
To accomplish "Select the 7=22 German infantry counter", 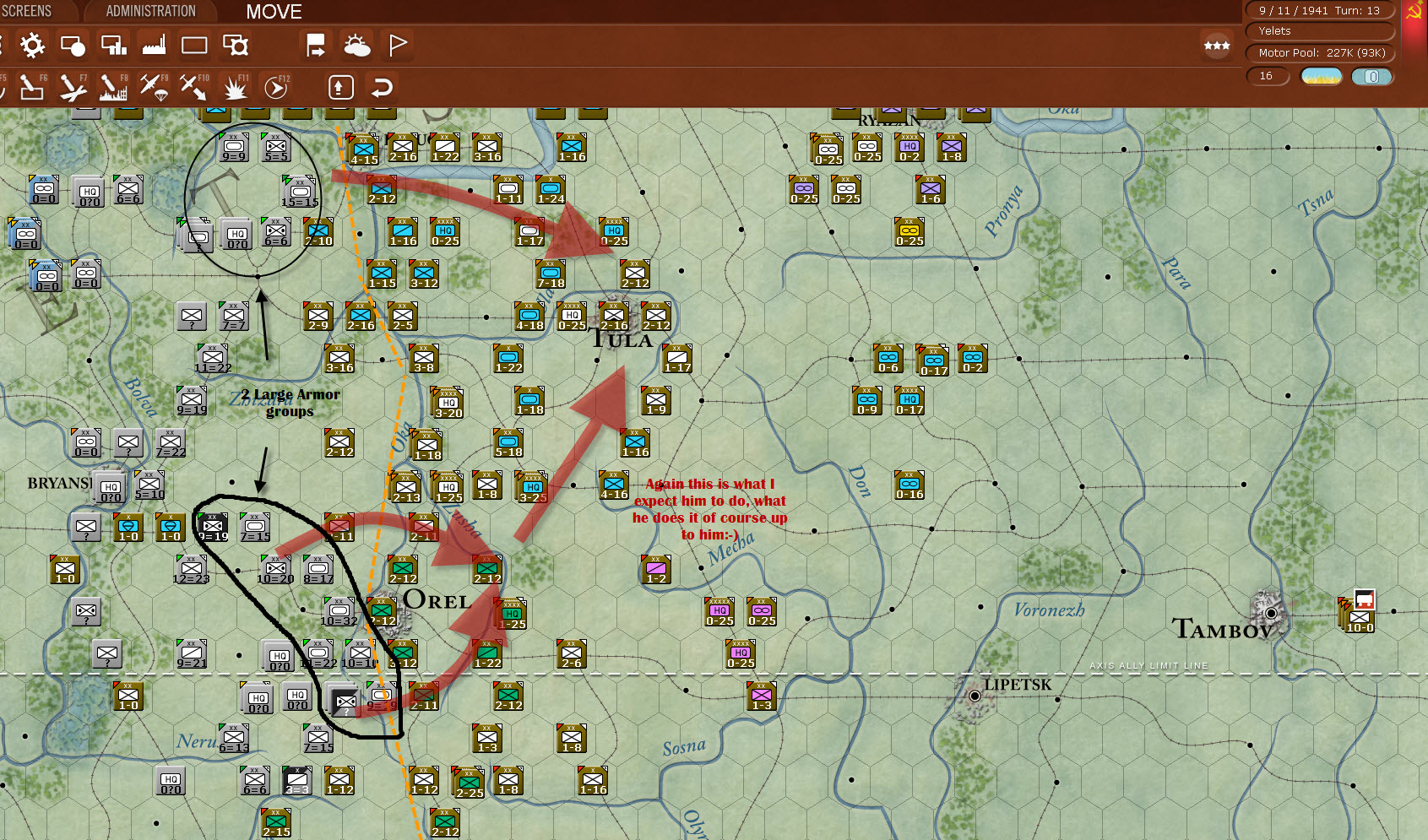I will (170, 443).
